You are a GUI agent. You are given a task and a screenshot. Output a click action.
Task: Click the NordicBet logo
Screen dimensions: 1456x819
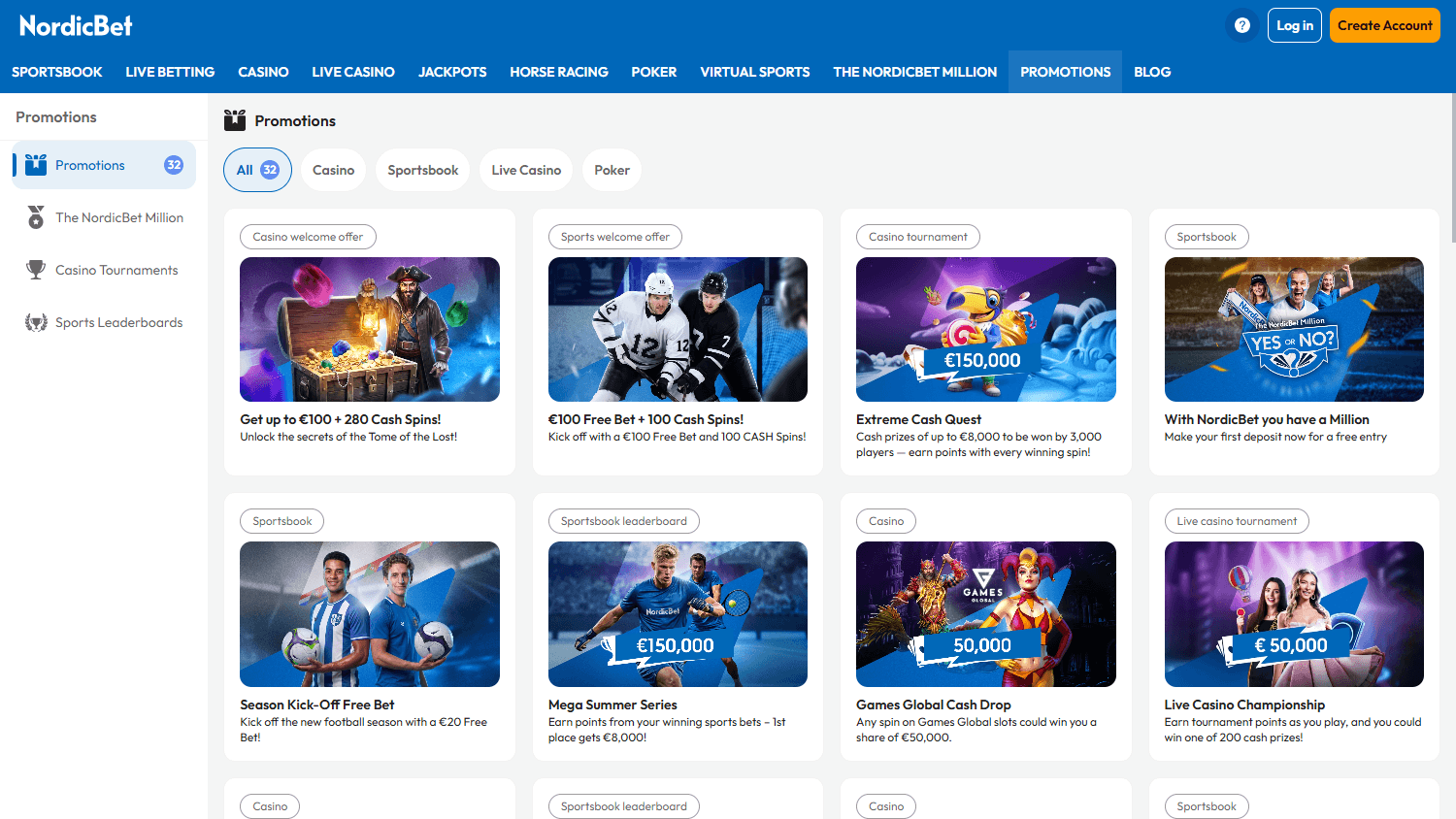(76, 25)
